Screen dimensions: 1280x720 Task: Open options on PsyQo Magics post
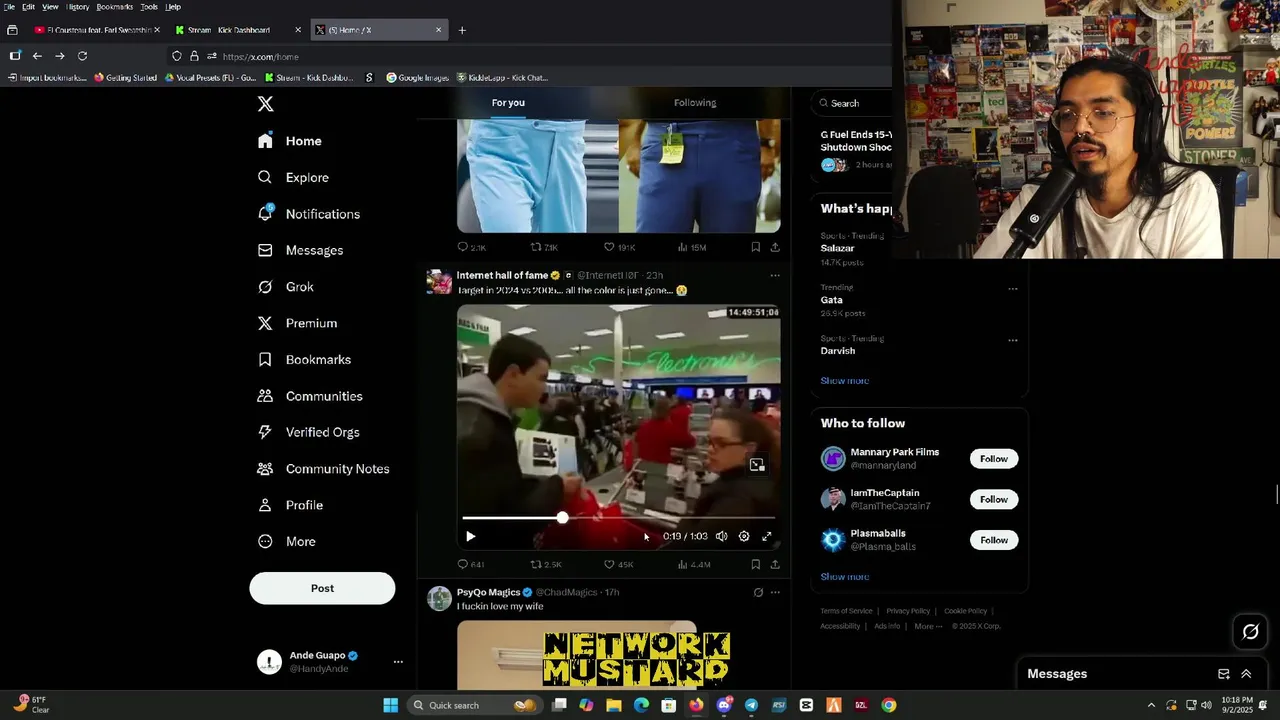pos(775,592)
